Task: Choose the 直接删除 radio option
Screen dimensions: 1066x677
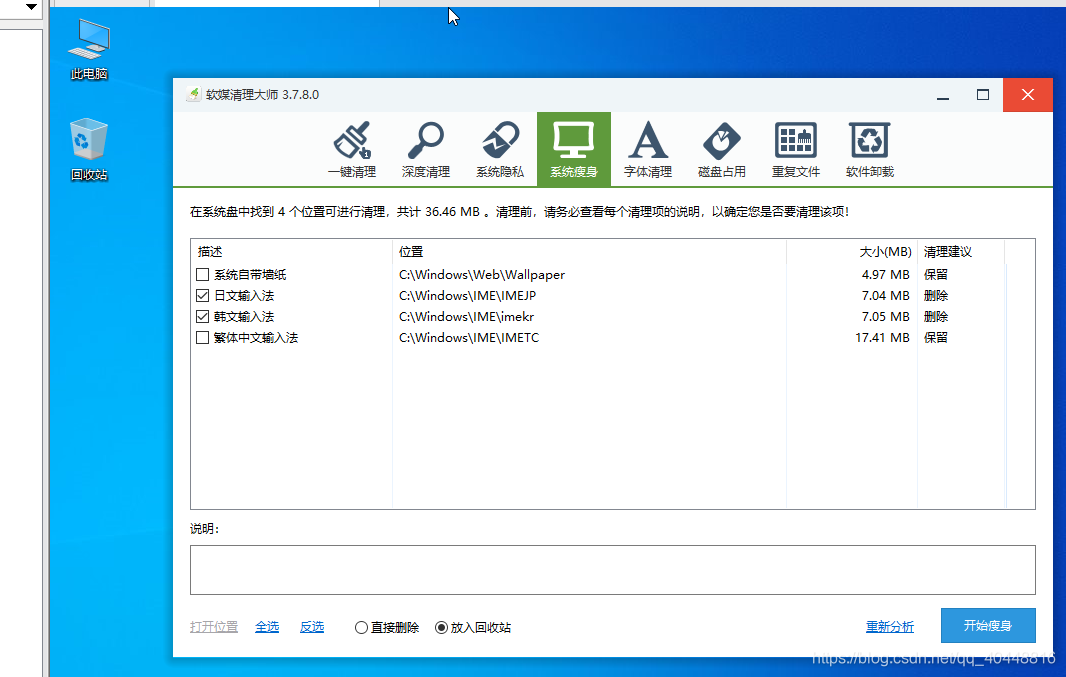Action: coord(387,627)
